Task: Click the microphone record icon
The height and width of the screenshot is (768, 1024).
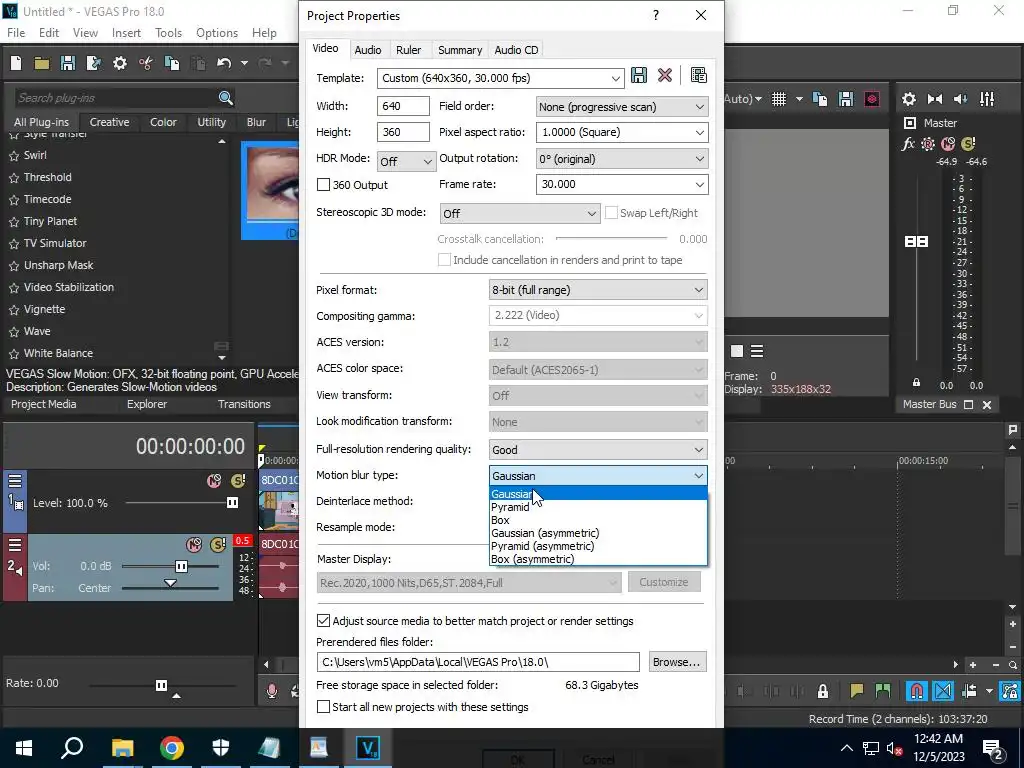Action: [272, 691]
